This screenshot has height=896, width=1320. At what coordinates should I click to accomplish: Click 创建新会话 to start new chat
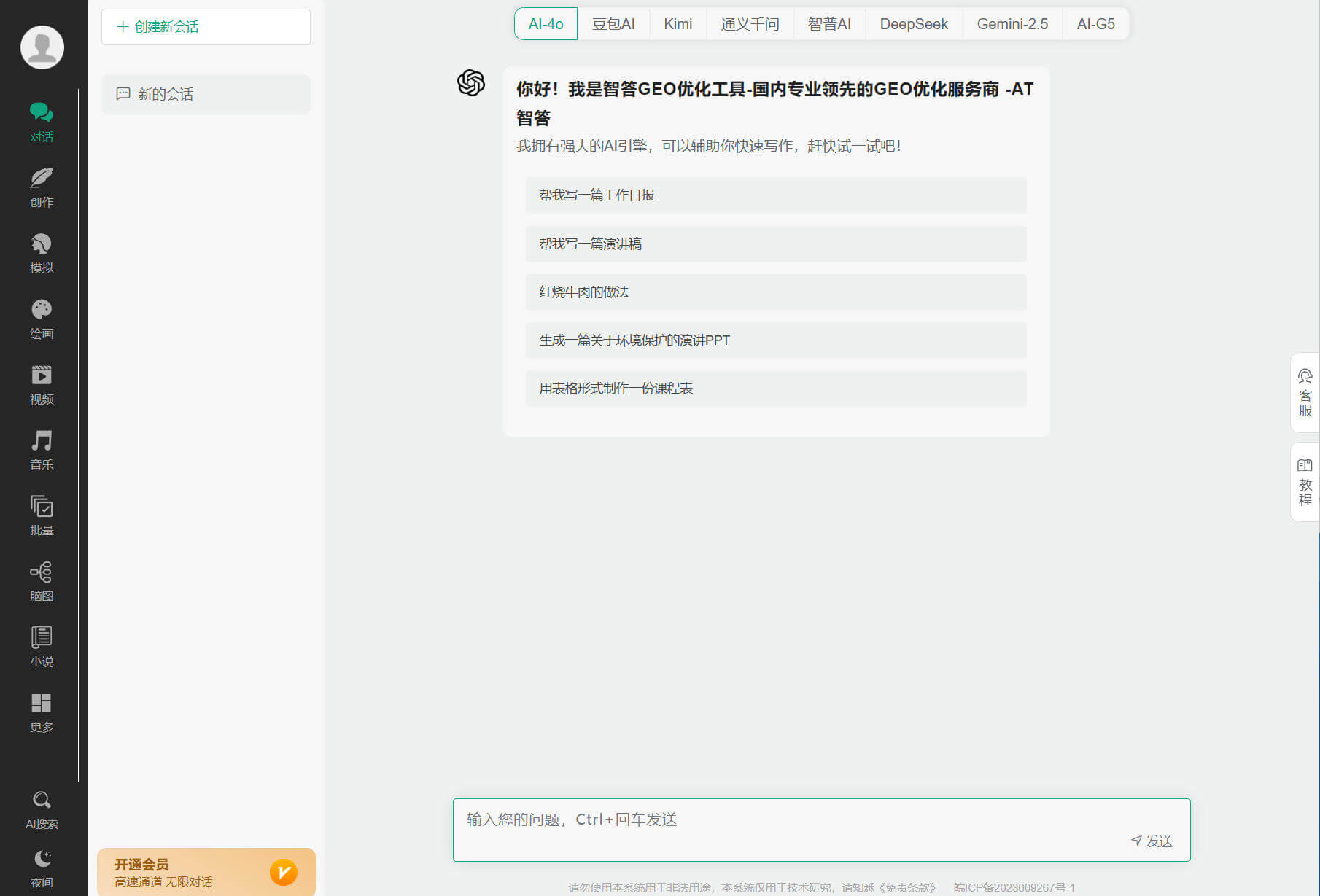click(206, 27)
